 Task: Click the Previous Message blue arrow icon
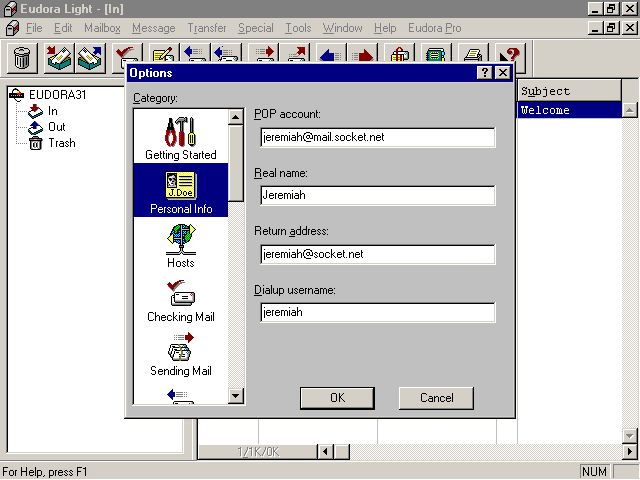coord(331,54)
